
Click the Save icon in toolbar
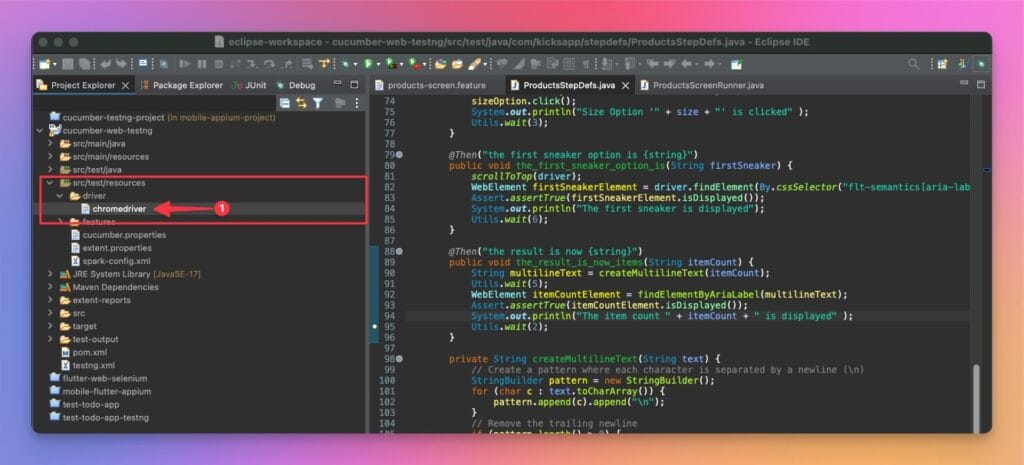click(x=68, y=64)
